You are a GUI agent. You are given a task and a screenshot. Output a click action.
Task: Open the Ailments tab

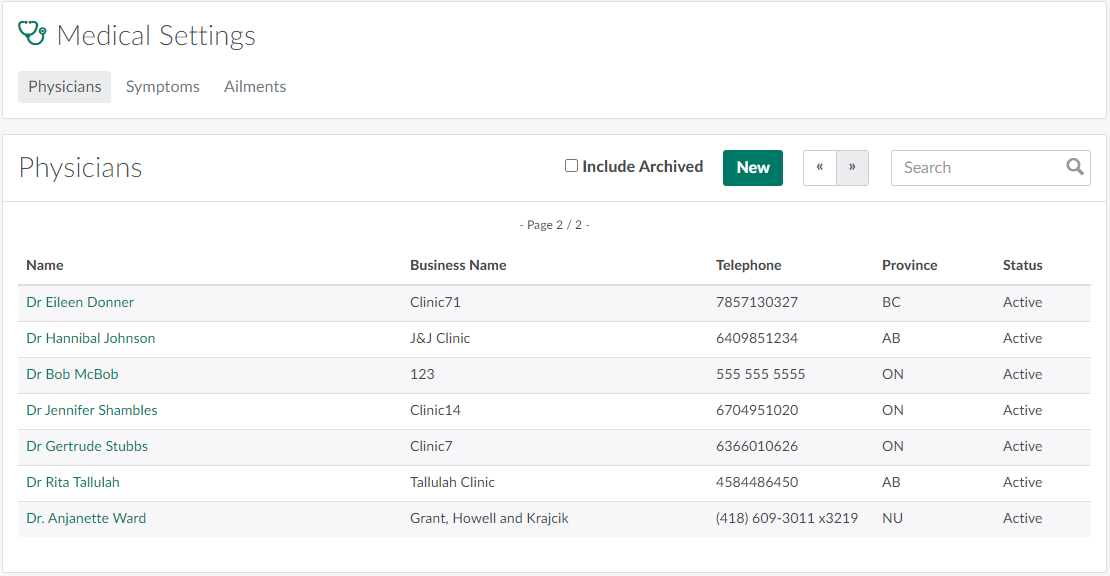(x=255, y=87)
